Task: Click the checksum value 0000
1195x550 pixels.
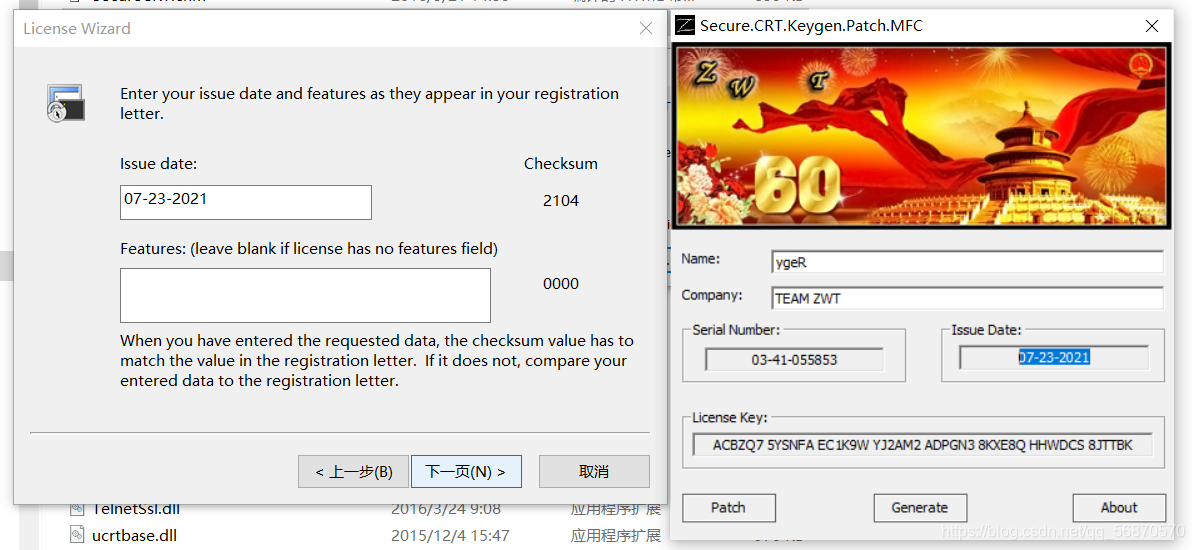Action: tap(561, 283)
